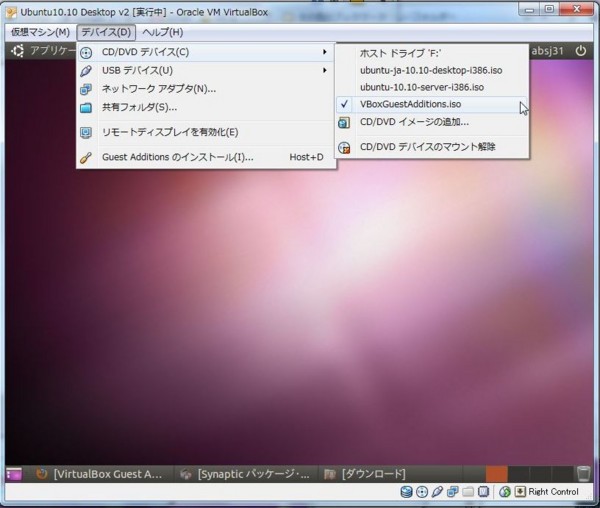Open the デバイス(D) menu
The image size is (600, 508).
click(106, 32)
